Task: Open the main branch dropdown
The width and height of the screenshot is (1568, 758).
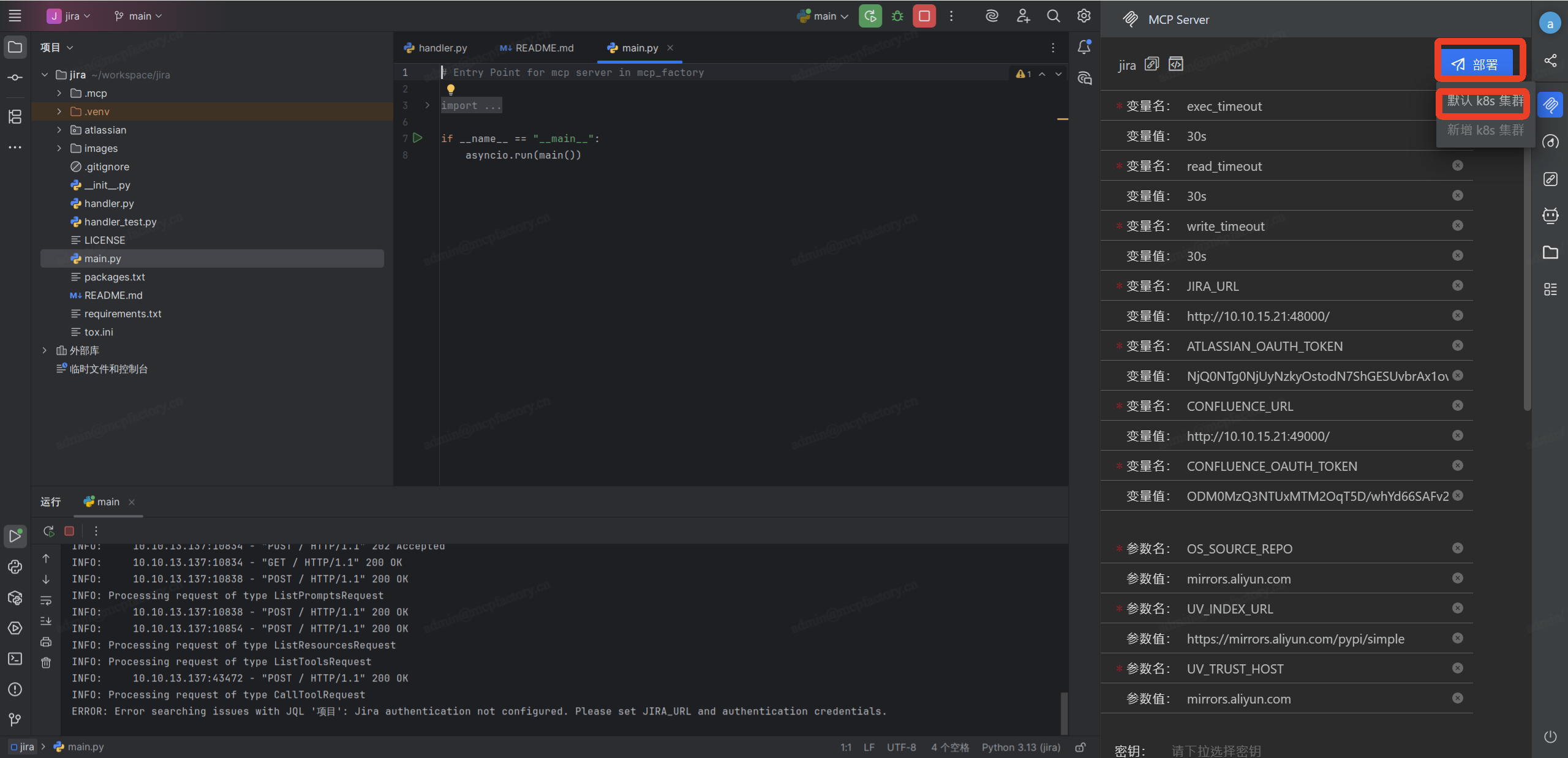Action: pos(138,16)
